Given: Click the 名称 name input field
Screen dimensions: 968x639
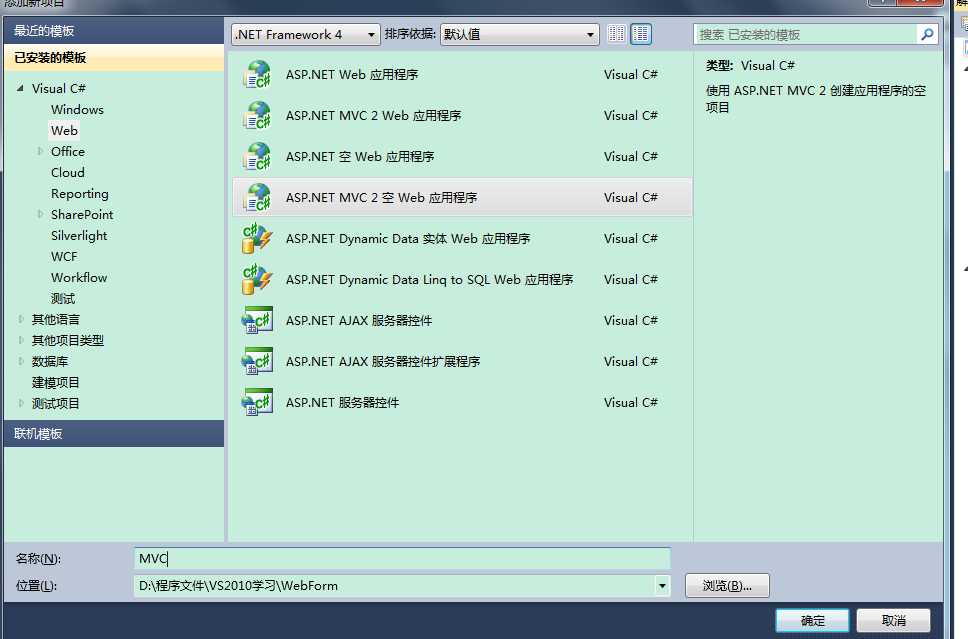Looking at the screenshot, I should pos(402,558).
